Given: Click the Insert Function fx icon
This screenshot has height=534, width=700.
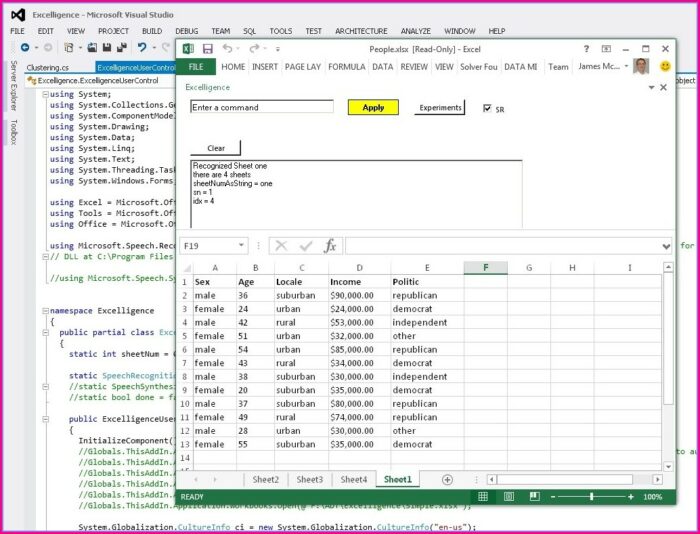Looking at the screenshot, I should pyautogui.click(x=330, y=246).
